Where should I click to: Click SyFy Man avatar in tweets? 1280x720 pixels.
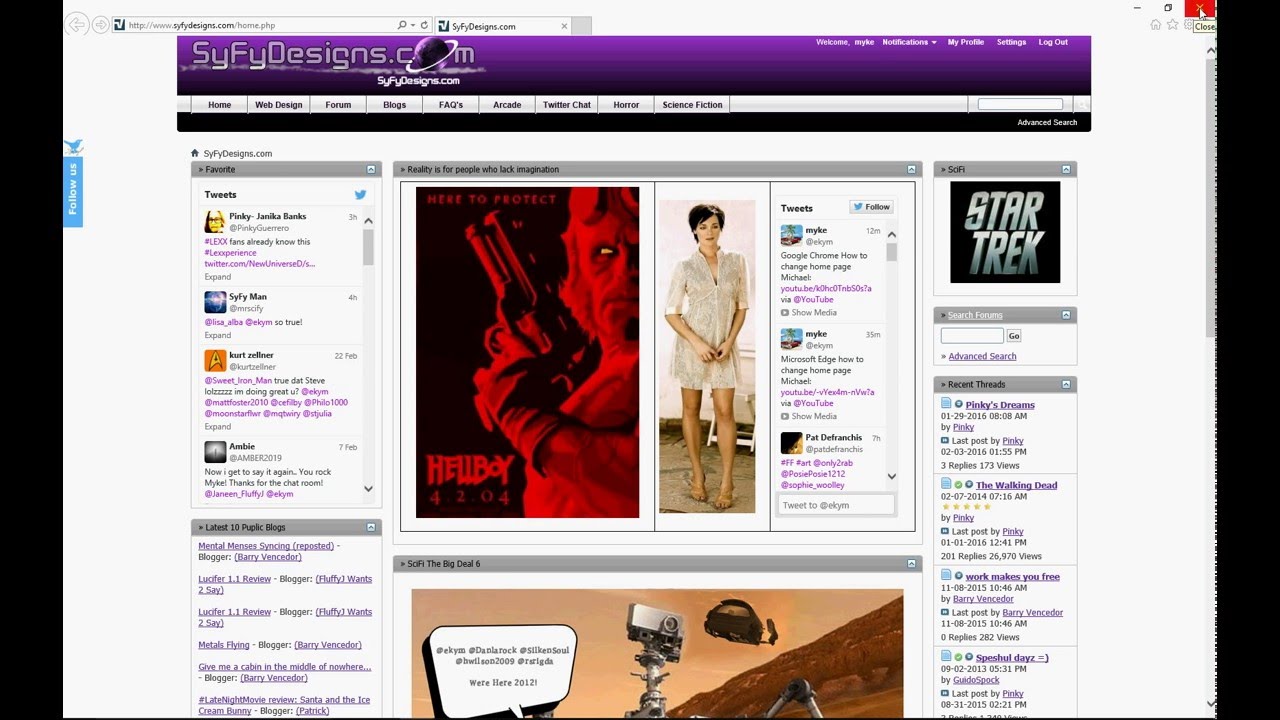pos(215,302)
